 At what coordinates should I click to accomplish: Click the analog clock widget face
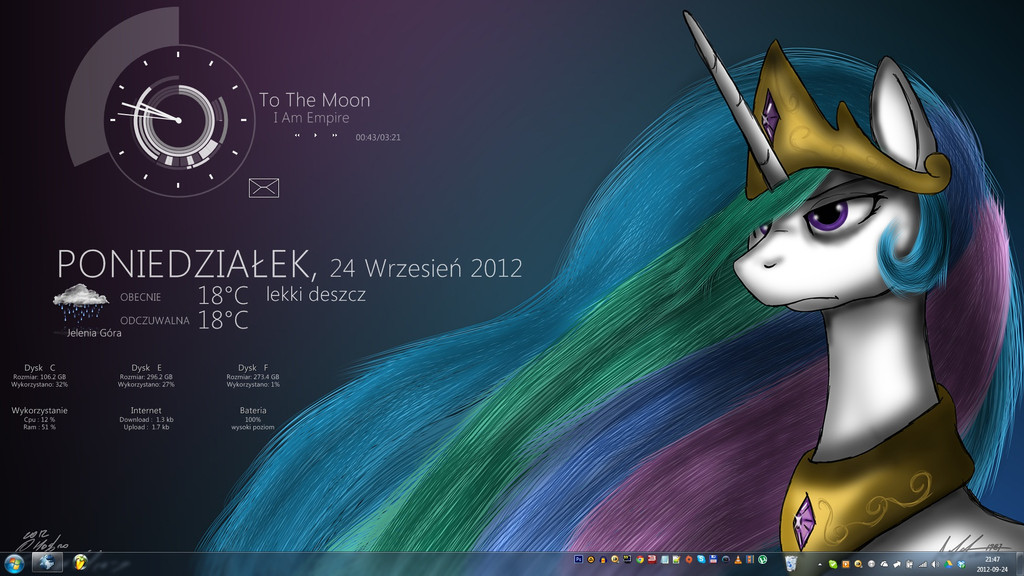178,120
